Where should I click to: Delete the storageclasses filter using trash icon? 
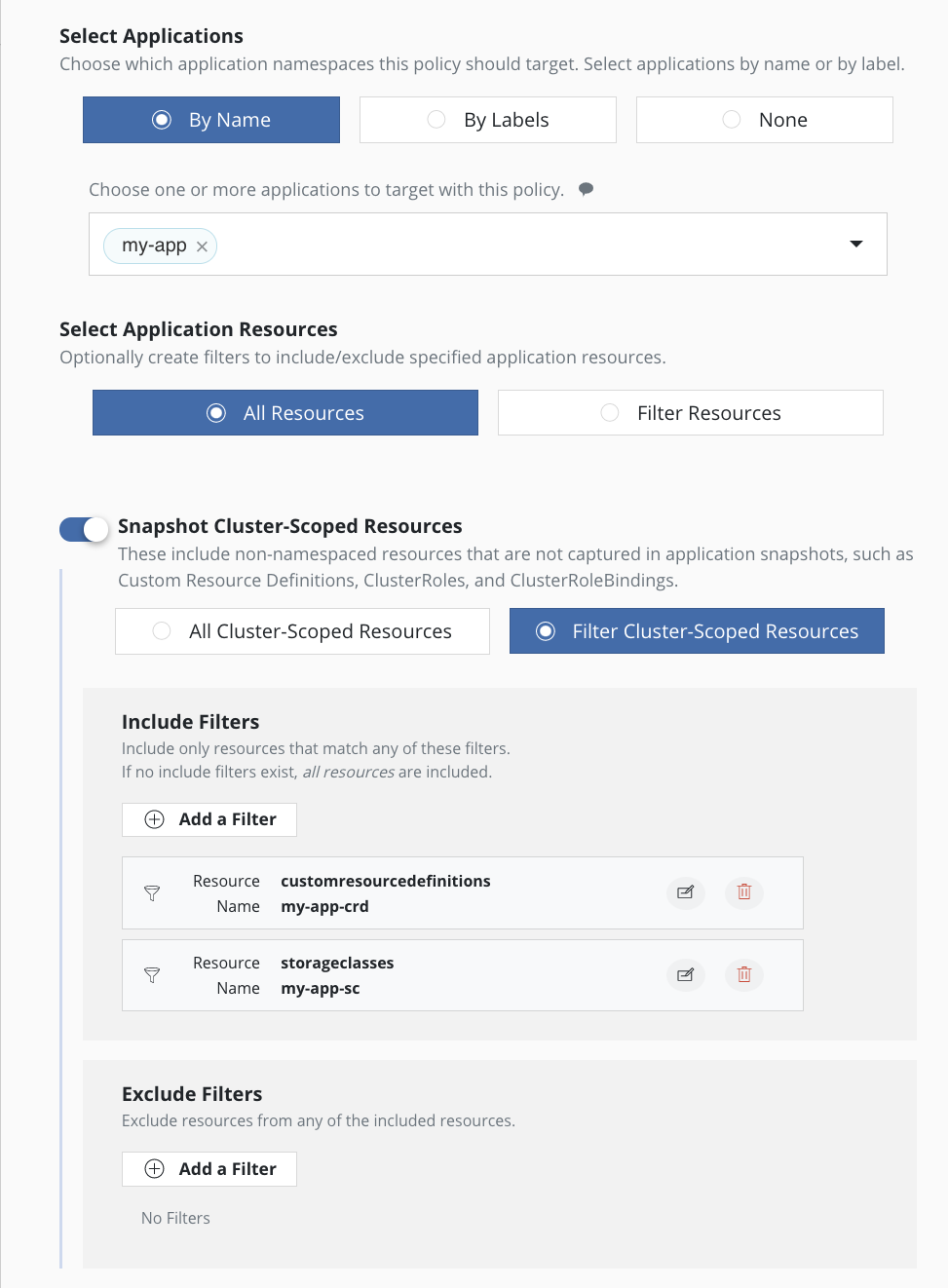(x=743, y=974)
